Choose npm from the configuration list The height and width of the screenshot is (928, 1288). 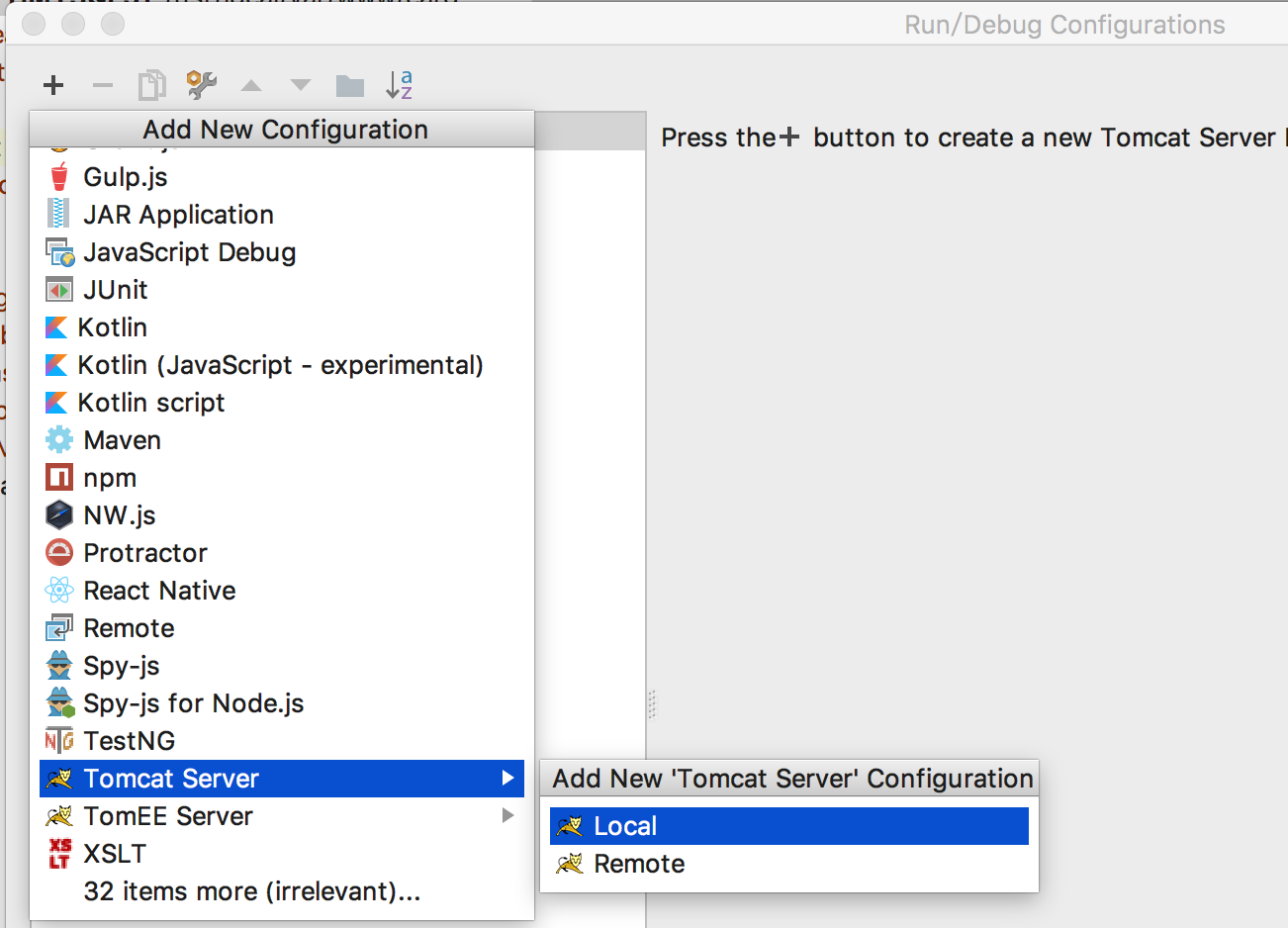(282, 478)
